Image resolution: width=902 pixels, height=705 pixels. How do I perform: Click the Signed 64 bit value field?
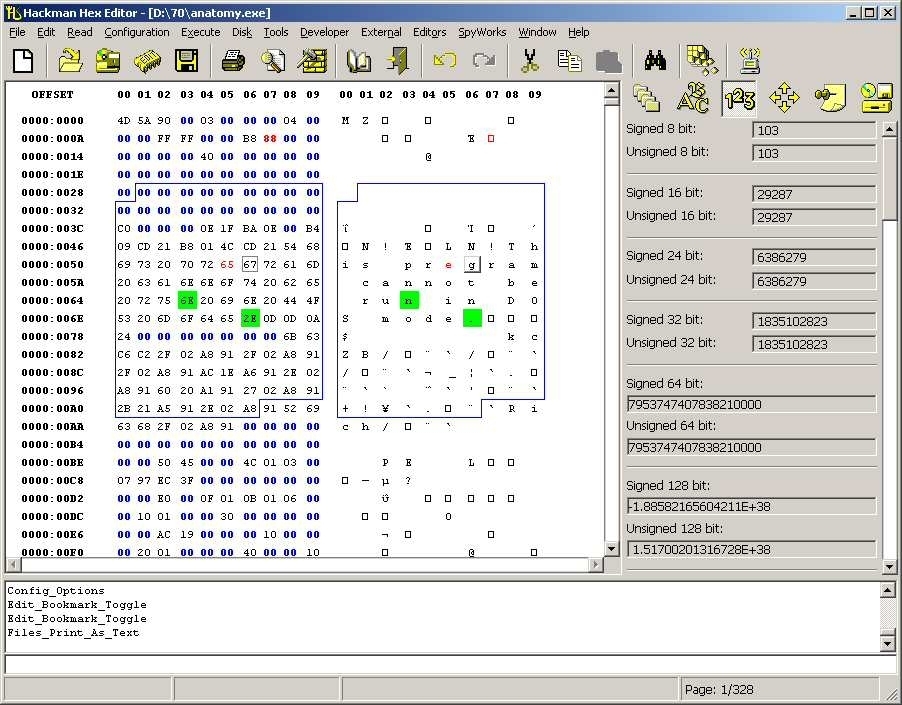751,404
